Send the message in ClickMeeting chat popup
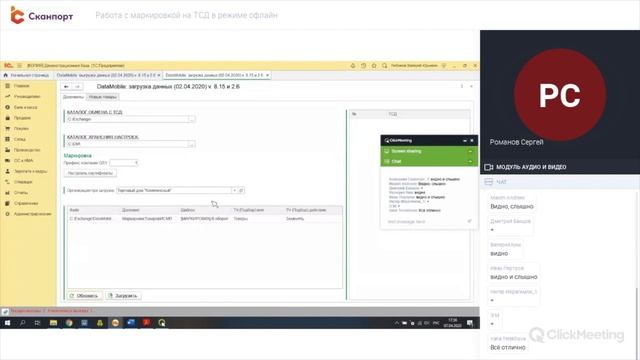Viewport: 640px width, 360px height. click(469, 221)
